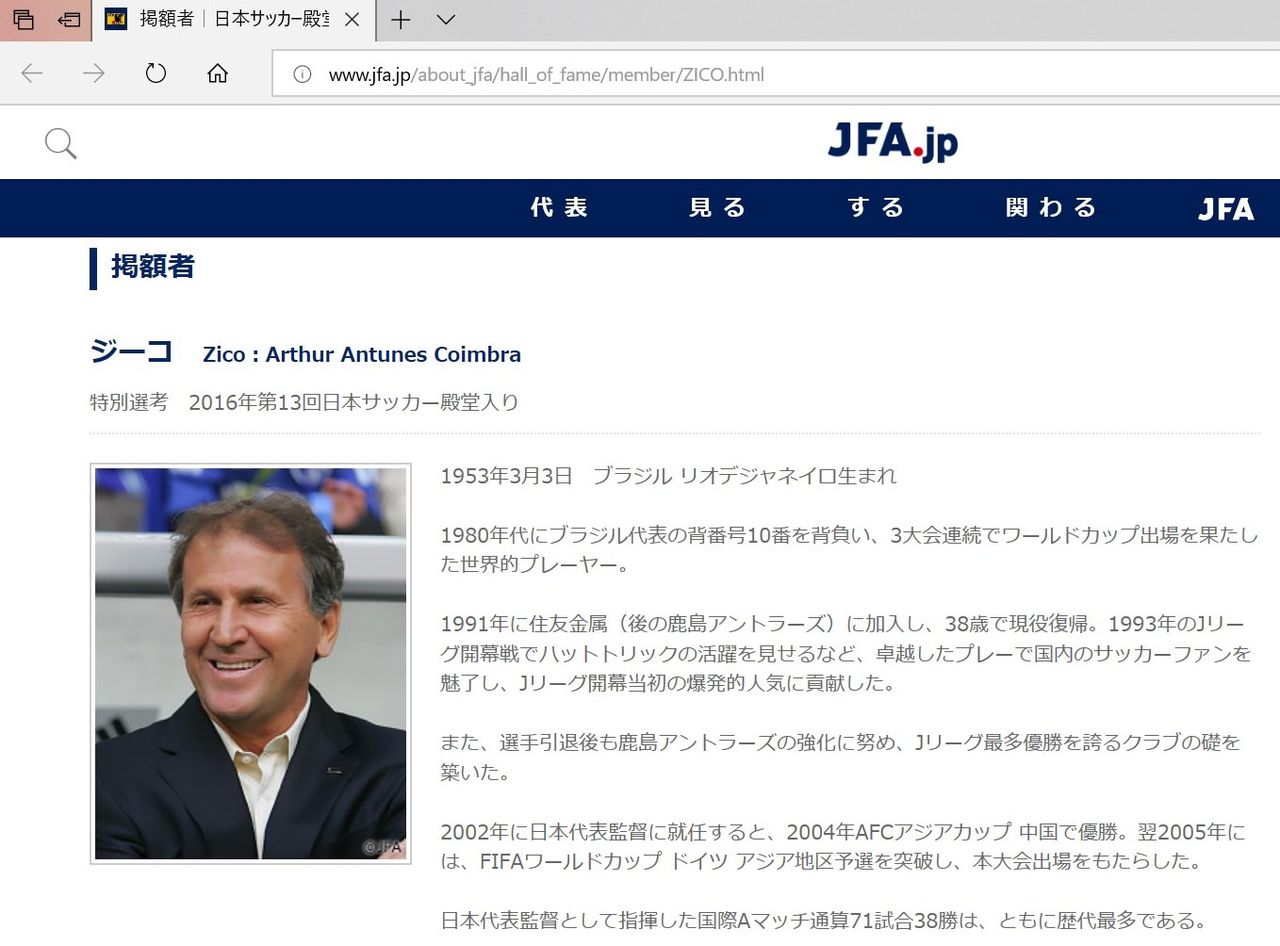
Task: Open the 見る navigation menu
Action: coord(717,208)
